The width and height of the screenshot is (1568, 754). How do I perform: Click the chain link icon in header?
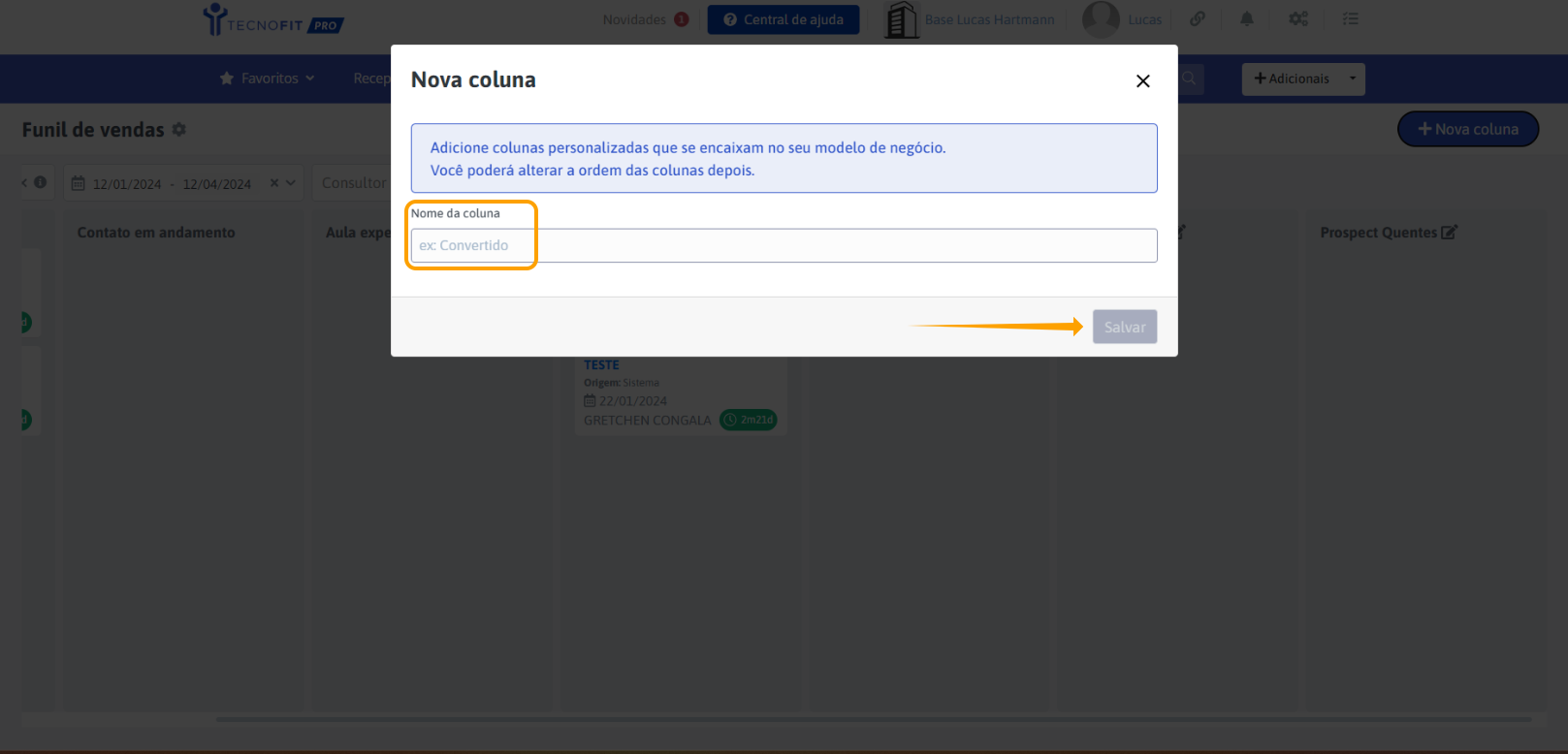pos(1198,18)
